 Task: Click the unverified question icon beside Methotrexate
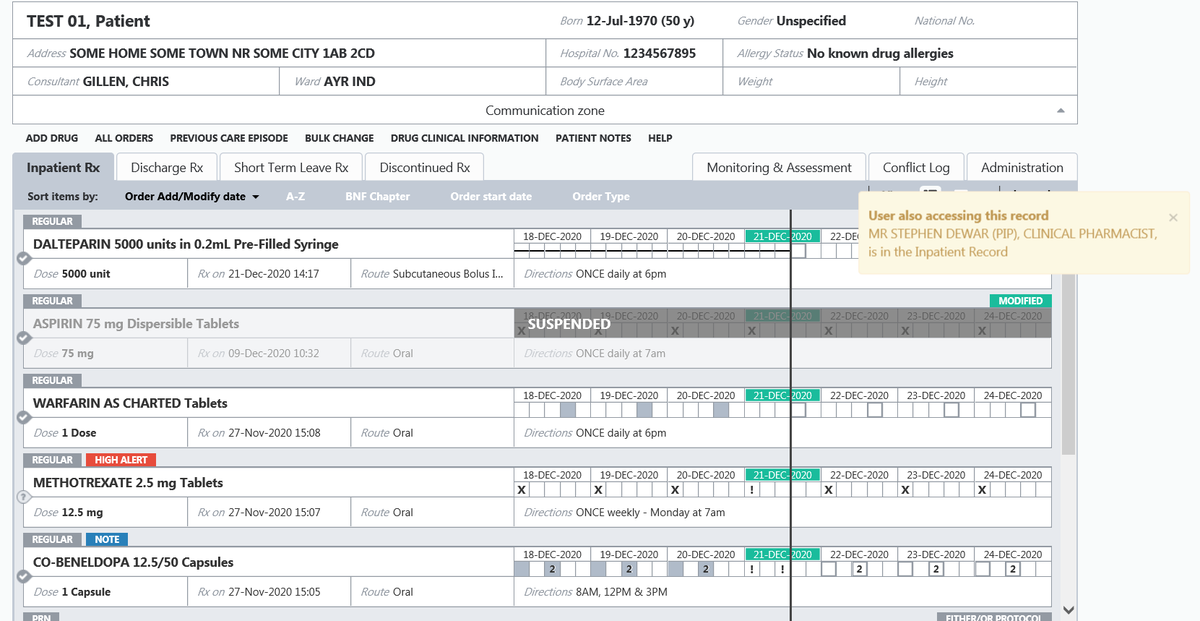click(x=22, y=497)
